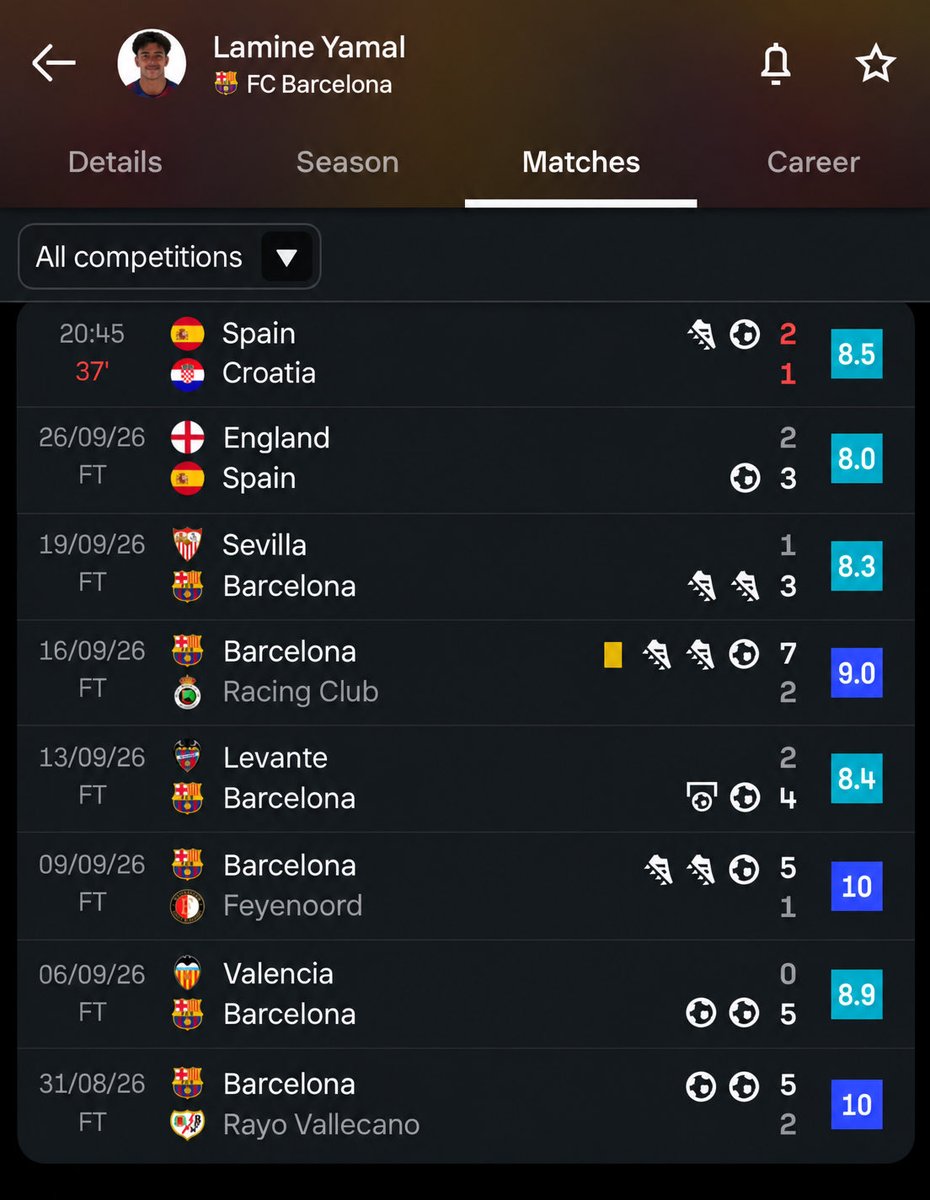Viewport: 930px width, 1200px height.
Task: Click the yellow card icon in Racing Club match
Action: tap(613, 654)
